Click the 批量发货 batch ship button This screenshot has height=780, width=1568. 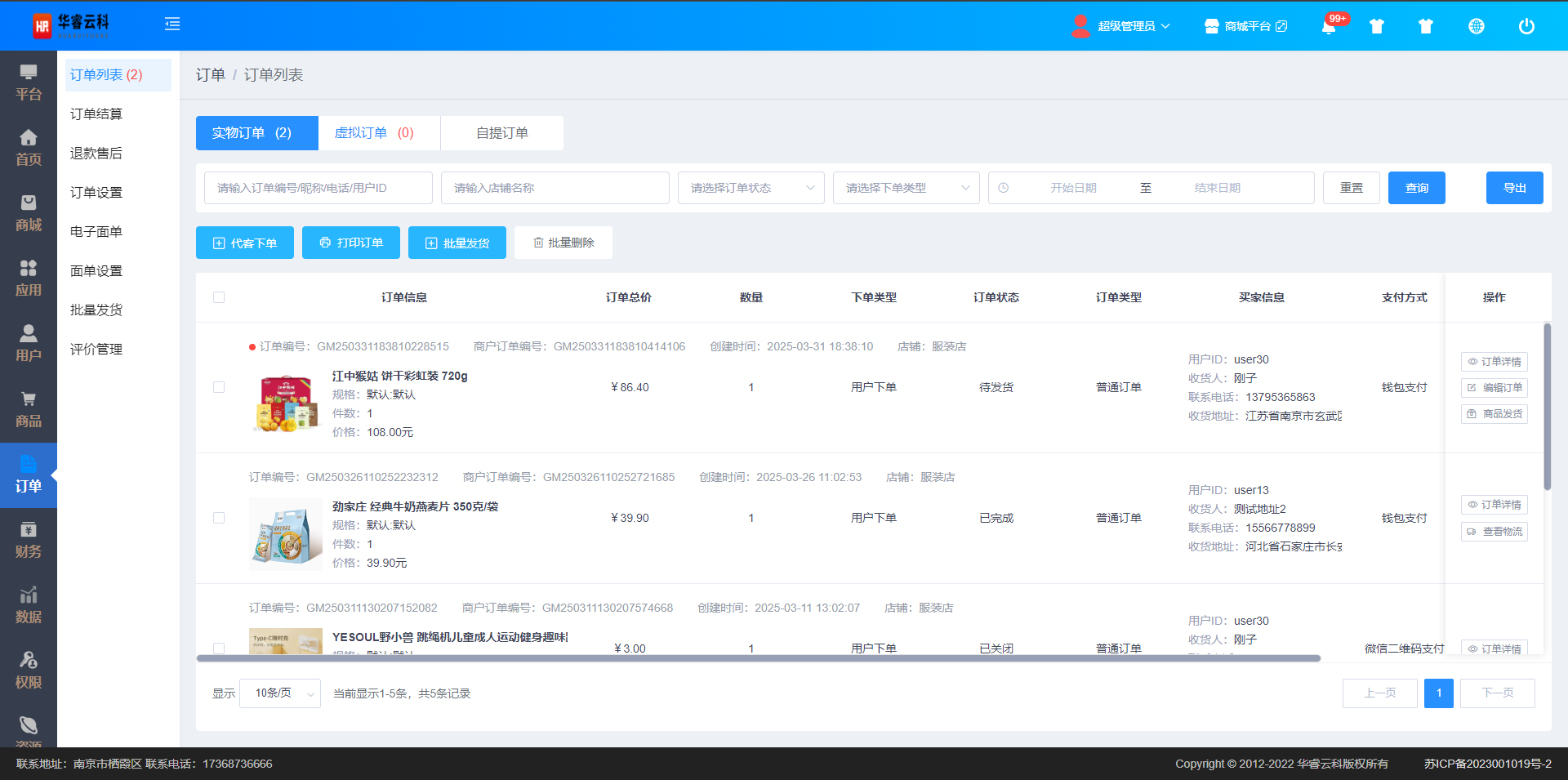coord(457,243)
